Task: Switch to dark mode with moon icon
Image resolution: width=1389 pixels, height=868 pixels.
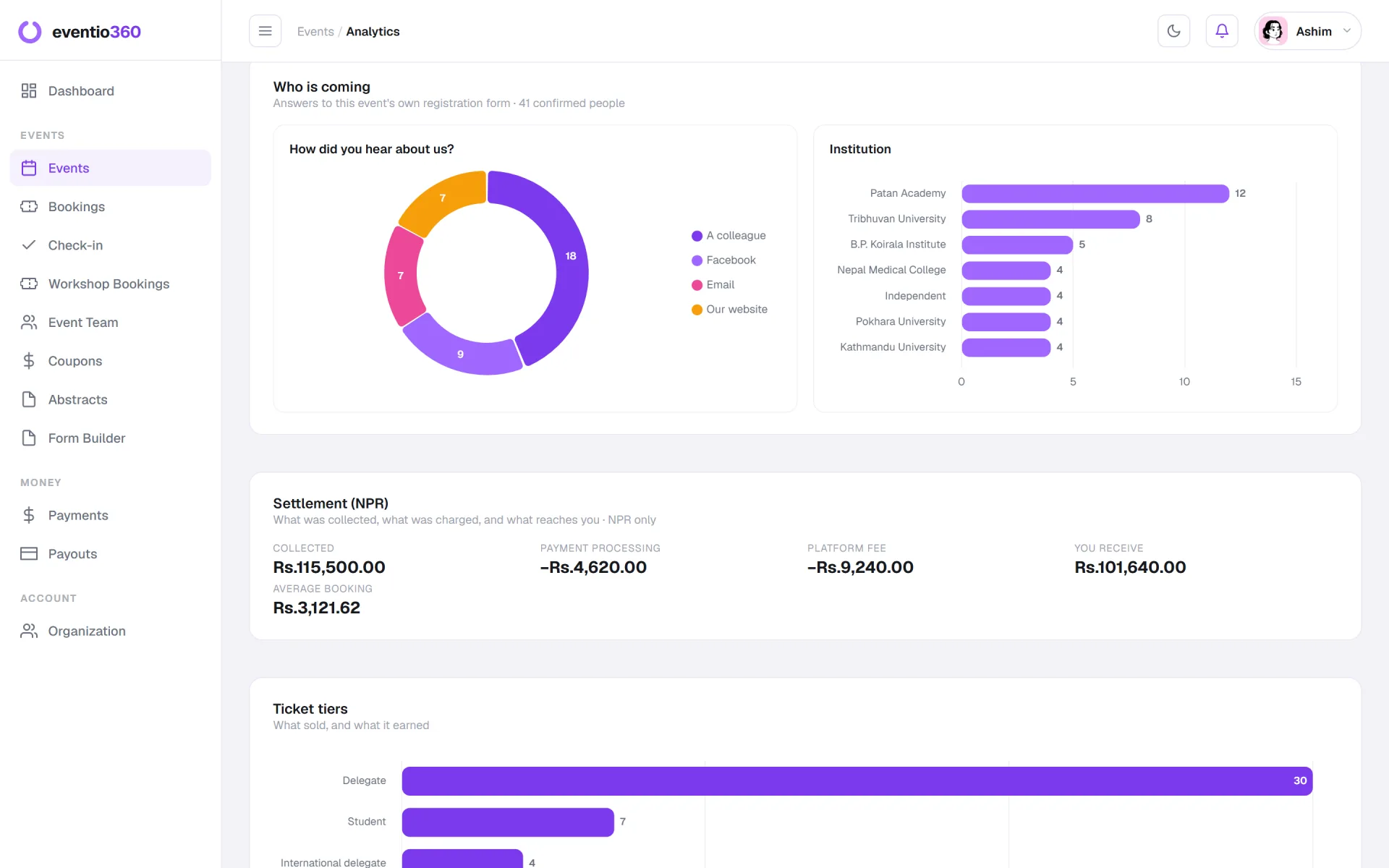Action: pos(1173,31)
